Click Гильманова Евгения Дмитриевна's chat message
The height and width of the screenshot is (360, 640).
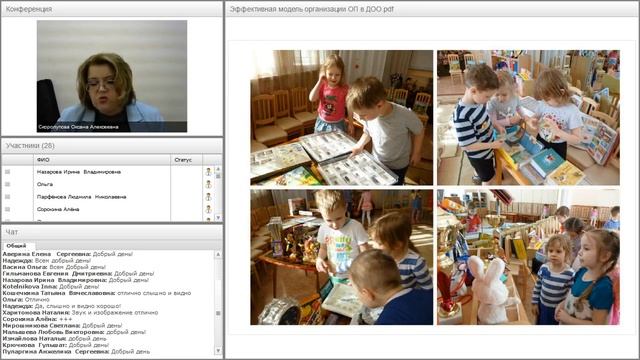click(78, 273)
